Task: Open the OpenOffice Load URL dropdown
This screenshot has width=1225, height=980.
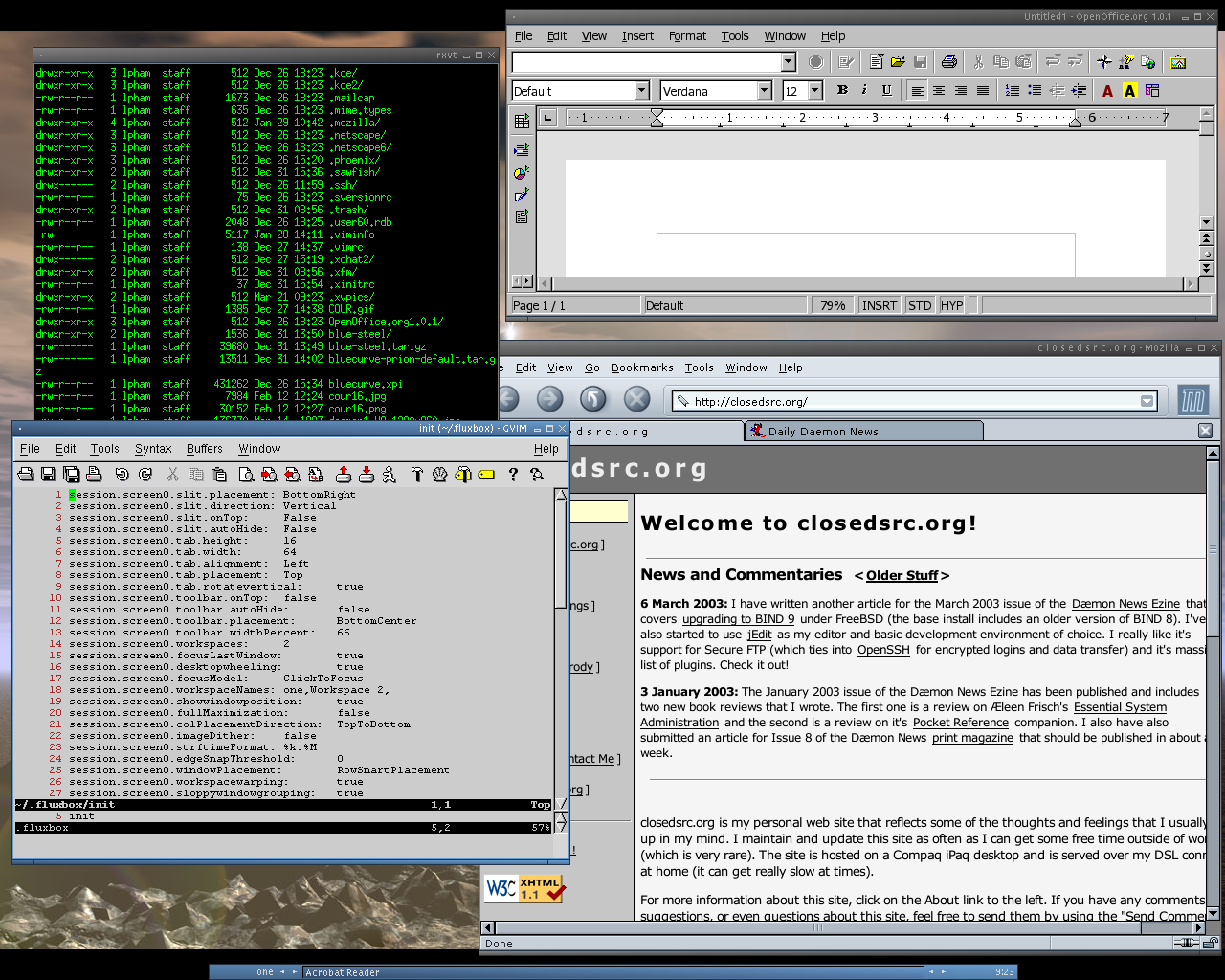Action: pos(789,62)
